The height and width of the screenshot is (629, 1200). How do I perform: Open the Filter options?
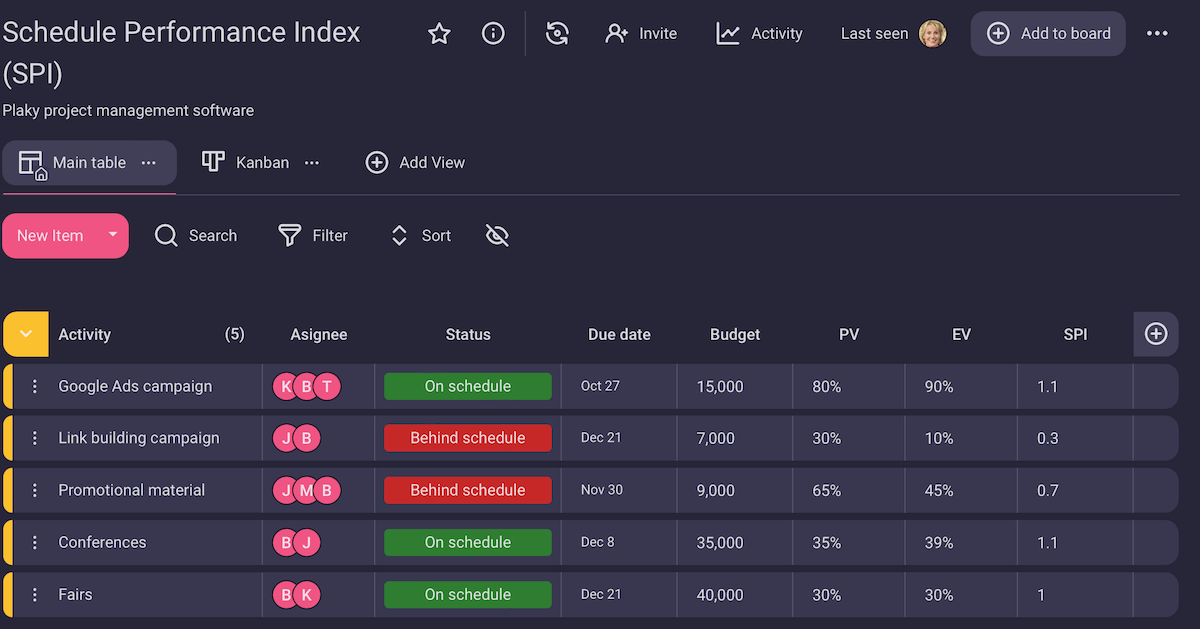313,236
